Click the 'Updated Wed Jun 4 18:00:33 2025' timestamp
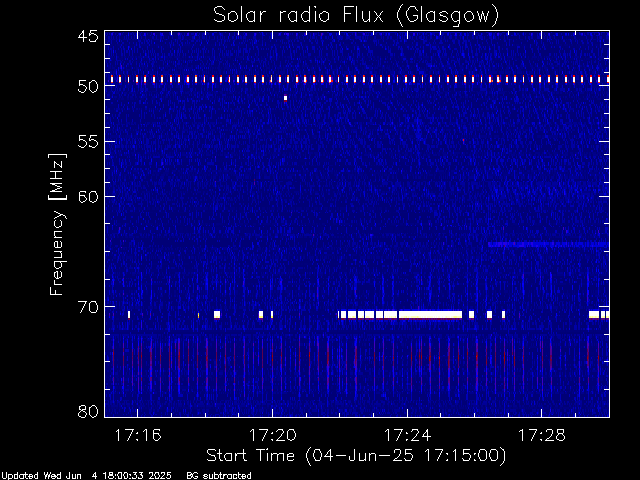 coord(86,476)
